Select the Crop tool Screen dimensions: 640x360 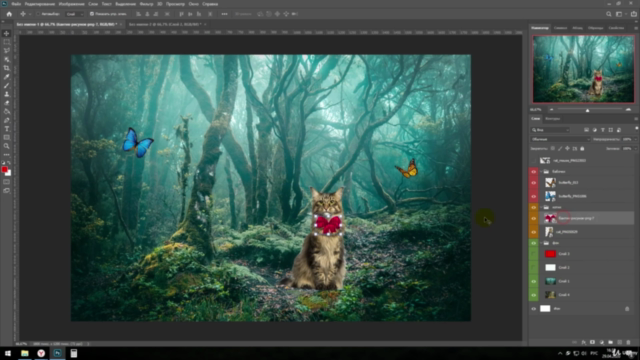[7, 68]
